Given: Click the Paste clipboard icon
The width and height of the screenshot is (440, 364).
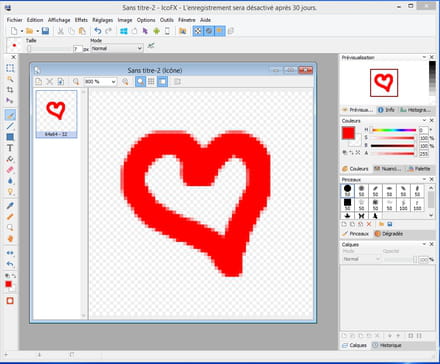Looking at the screenshot, I should [82, 31].
